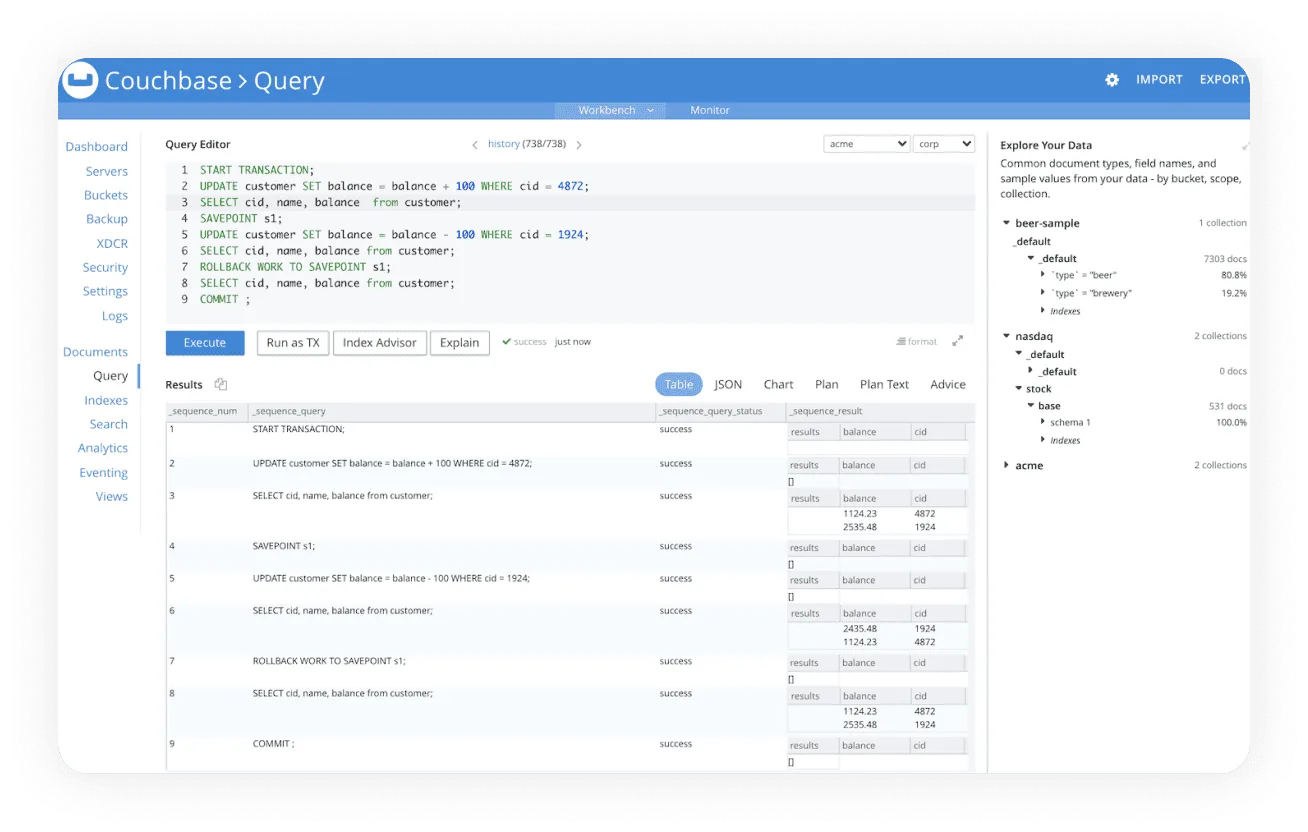Open Views in the sidebar
1308x832 pixels.
(112, 497)
